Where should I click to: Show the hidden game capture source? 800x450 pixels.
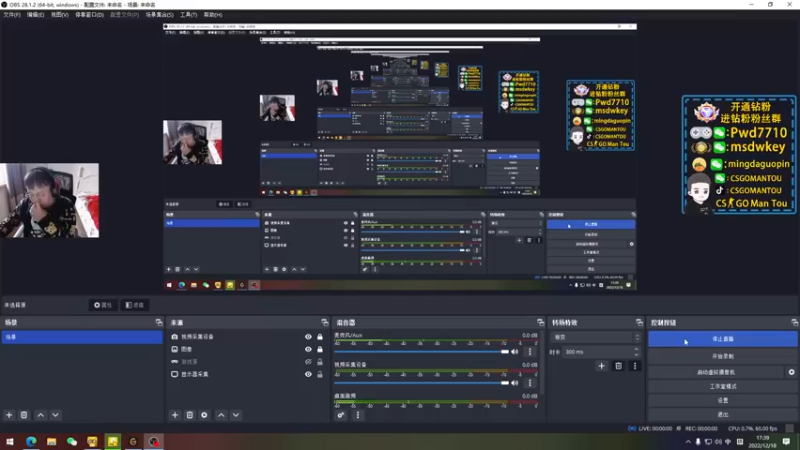308,362
